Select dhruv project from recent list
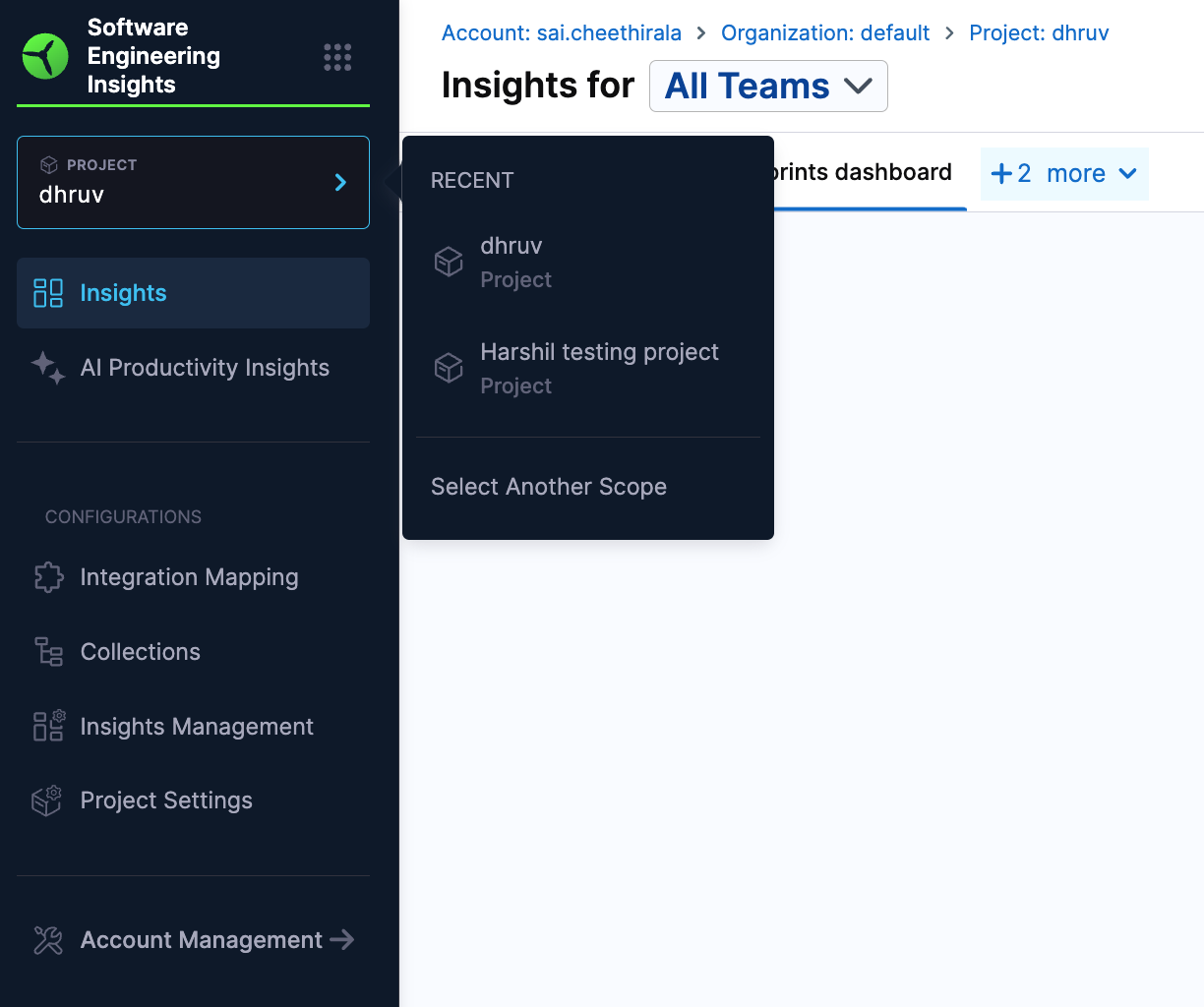This screenshot has height=1007, width=1204. pyautogui.click(x=512, y=262)
